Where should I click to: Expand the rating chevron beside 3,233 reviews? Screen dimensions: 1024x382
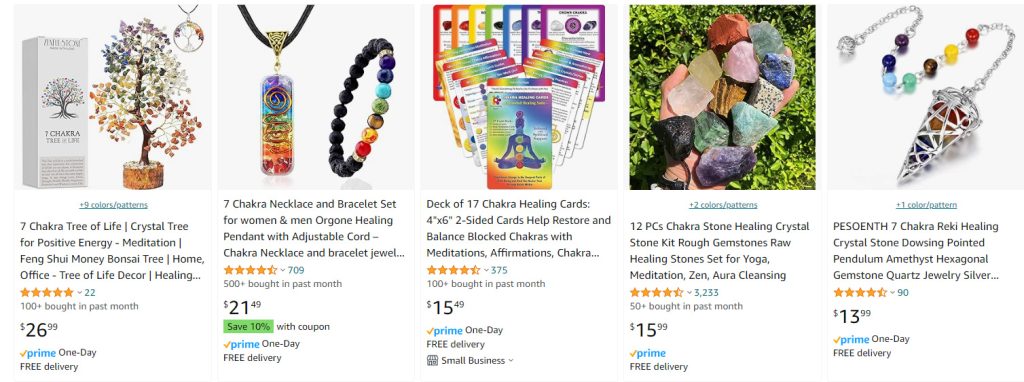coord(689,293)
